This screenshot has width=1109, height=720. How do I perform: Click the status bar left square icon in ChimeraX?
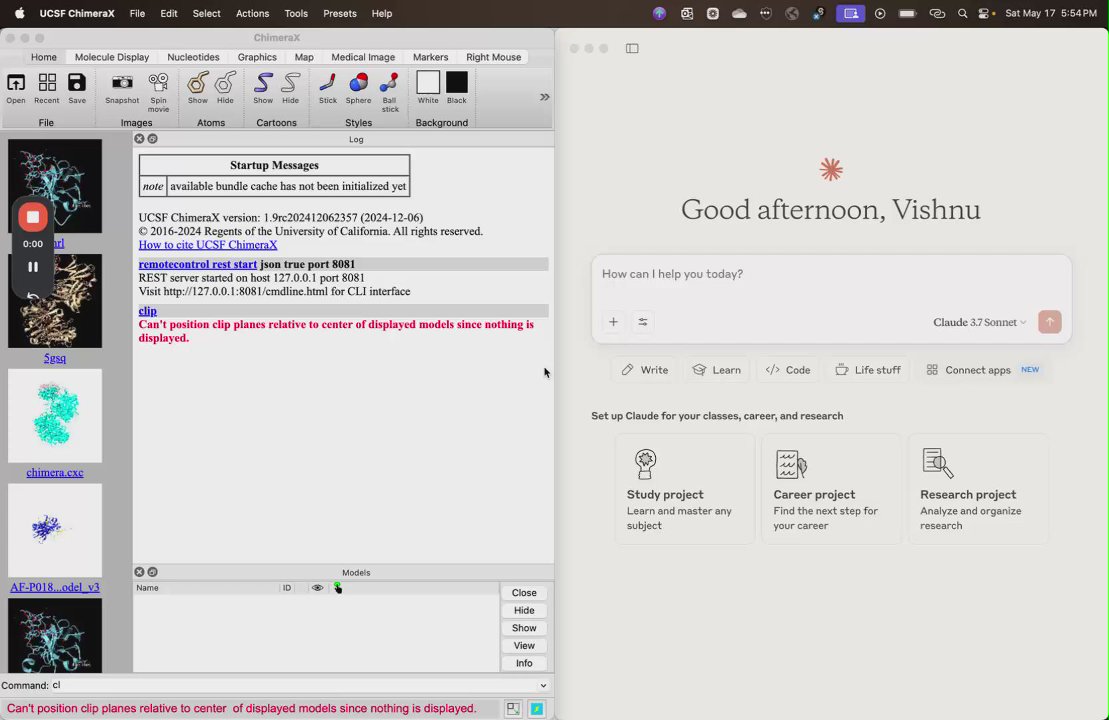pyautogui.click(x=513, y=709)
